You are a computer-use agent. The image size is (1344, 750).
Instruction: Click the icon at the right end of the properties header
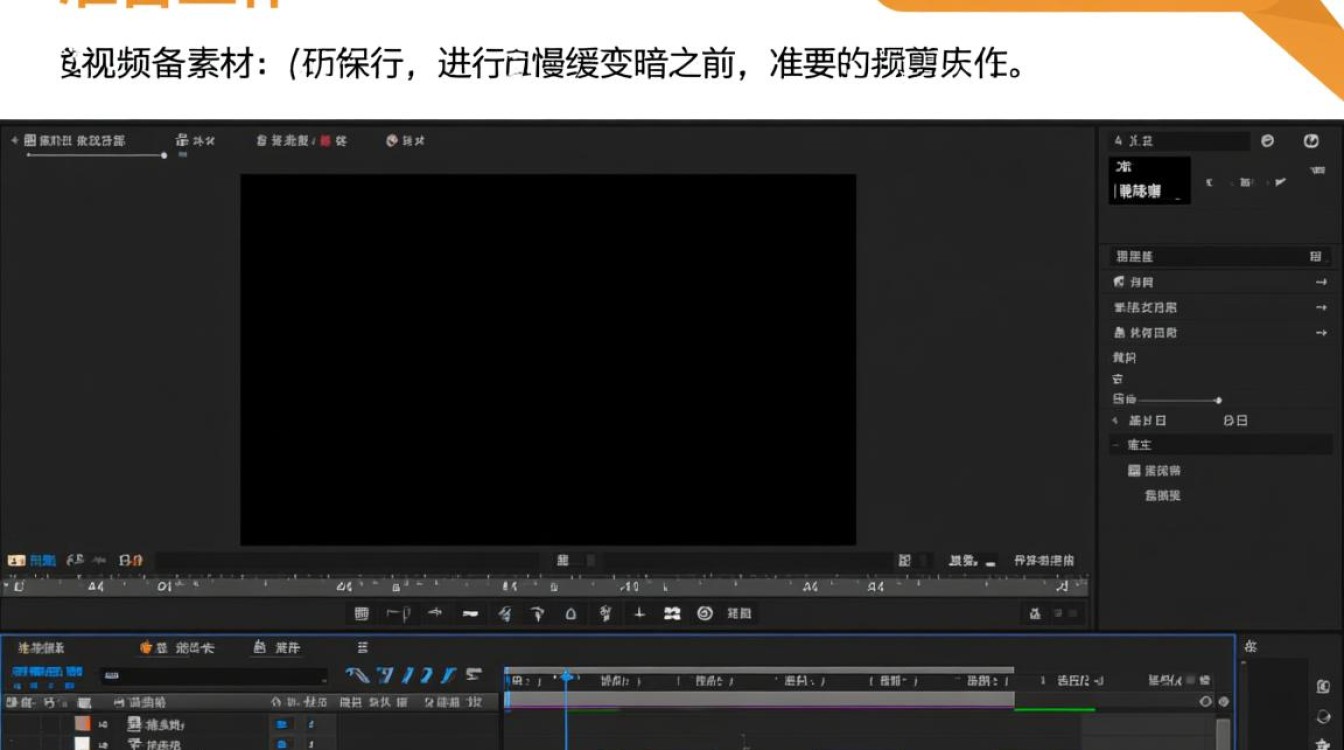coord(1315,257)
